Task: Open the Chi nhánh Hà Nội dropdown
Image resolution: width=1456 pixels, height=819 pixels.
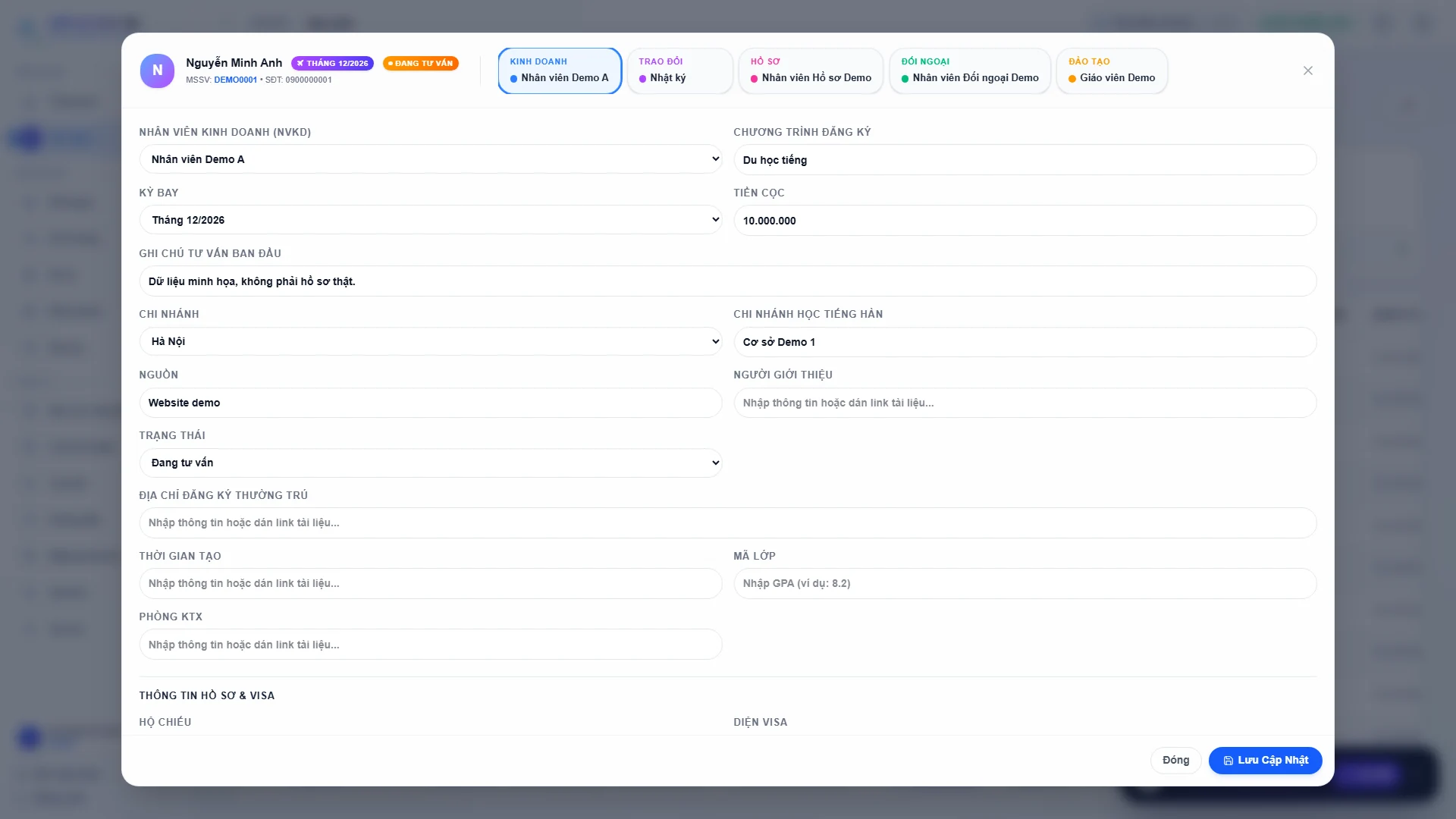Action: (x=431, y=341)
